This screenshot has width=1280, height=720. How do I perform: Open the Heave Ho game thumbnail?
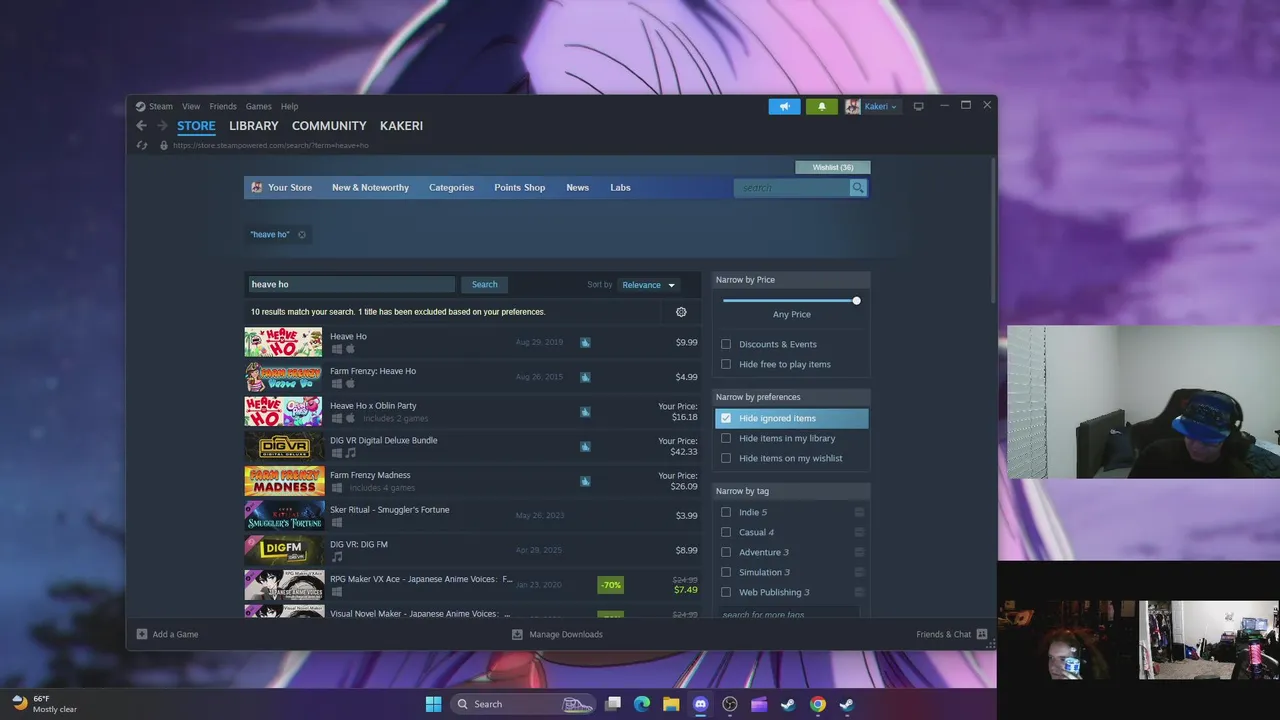[x=283, y=342]
